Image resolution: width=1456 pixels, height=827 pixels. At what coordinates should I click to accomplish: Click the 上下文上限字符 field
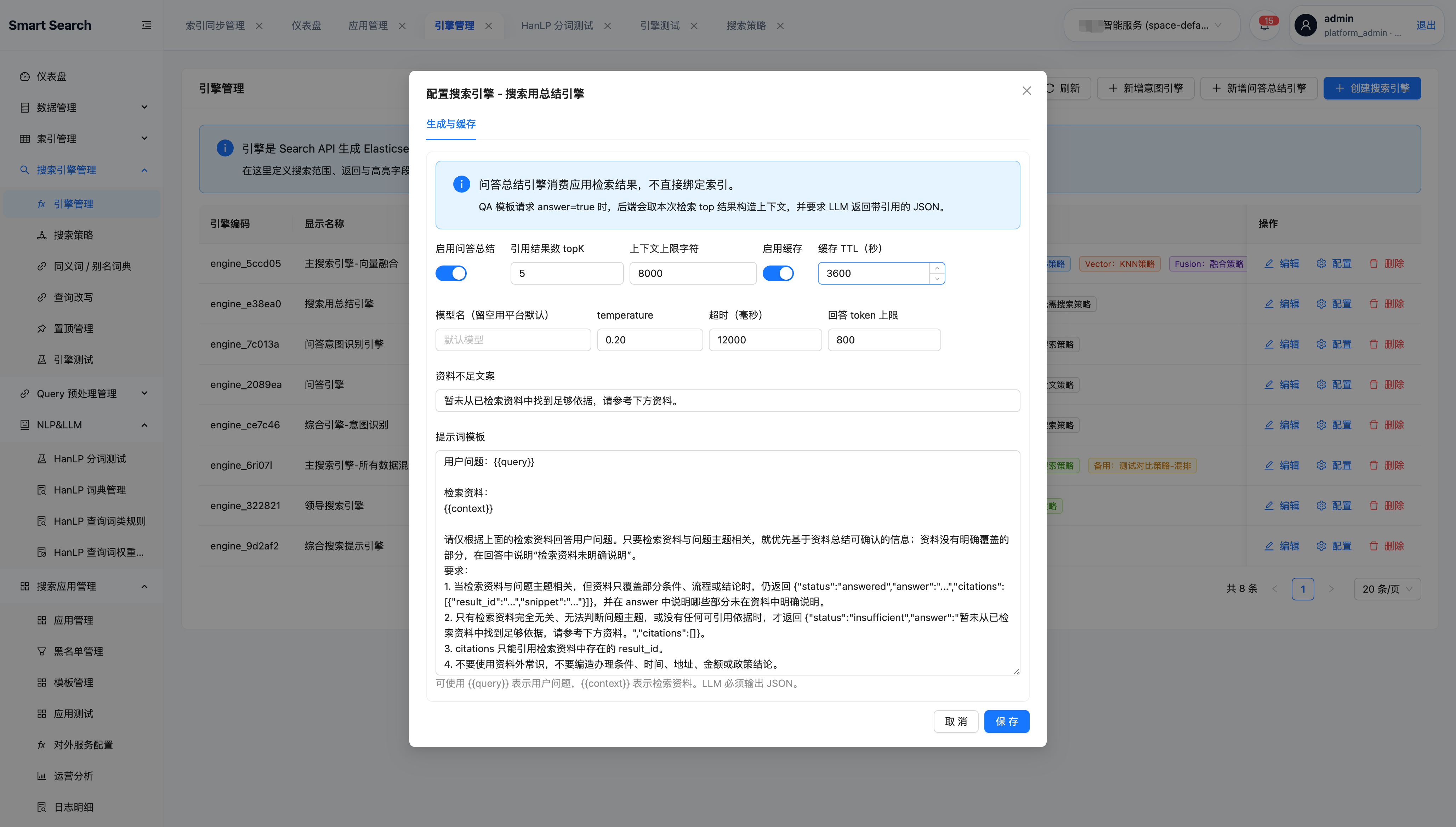point(693,273)
